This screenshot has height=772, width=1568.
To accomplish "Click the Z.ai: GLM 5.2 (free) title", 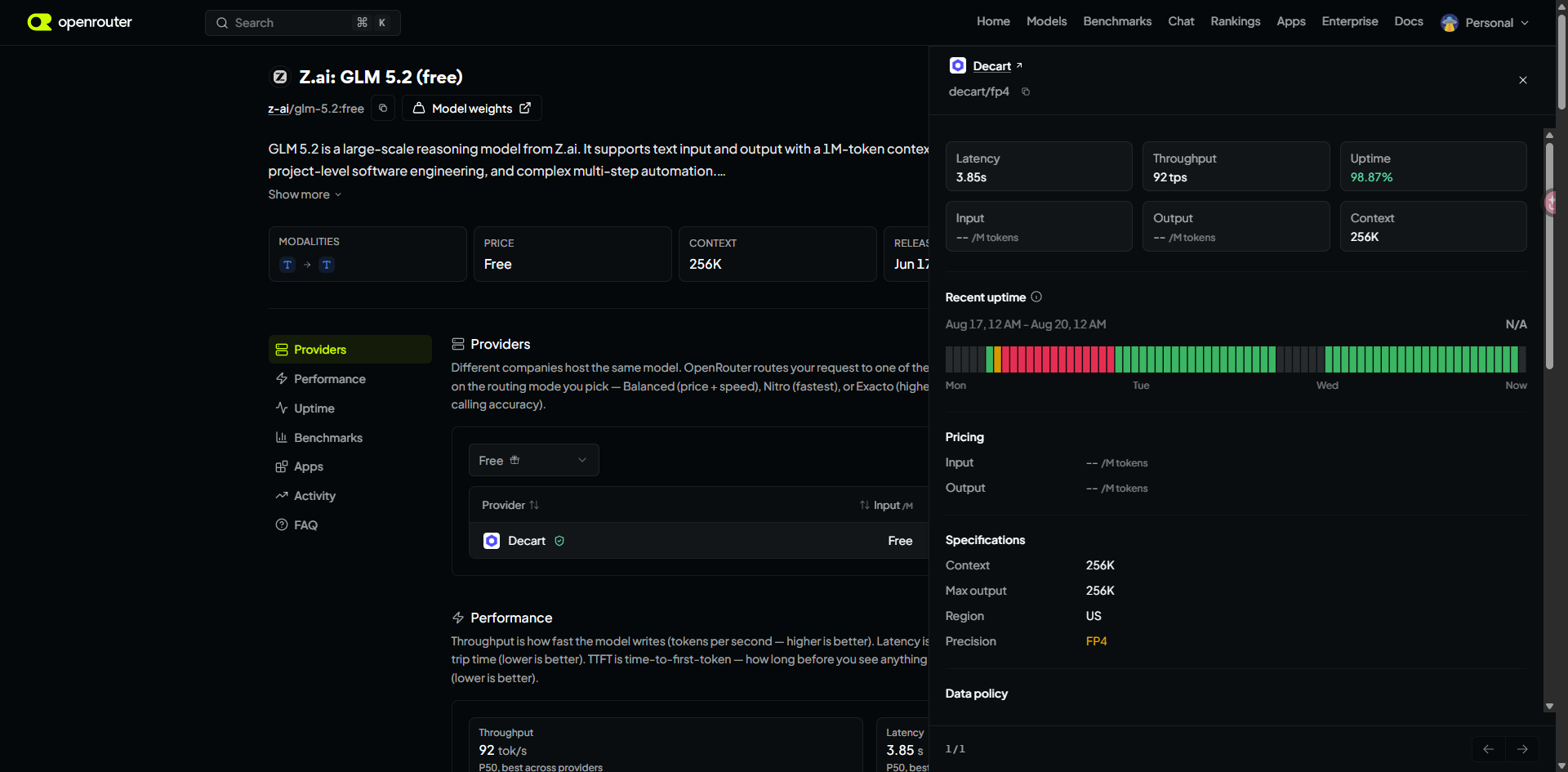I will point(381,77).
